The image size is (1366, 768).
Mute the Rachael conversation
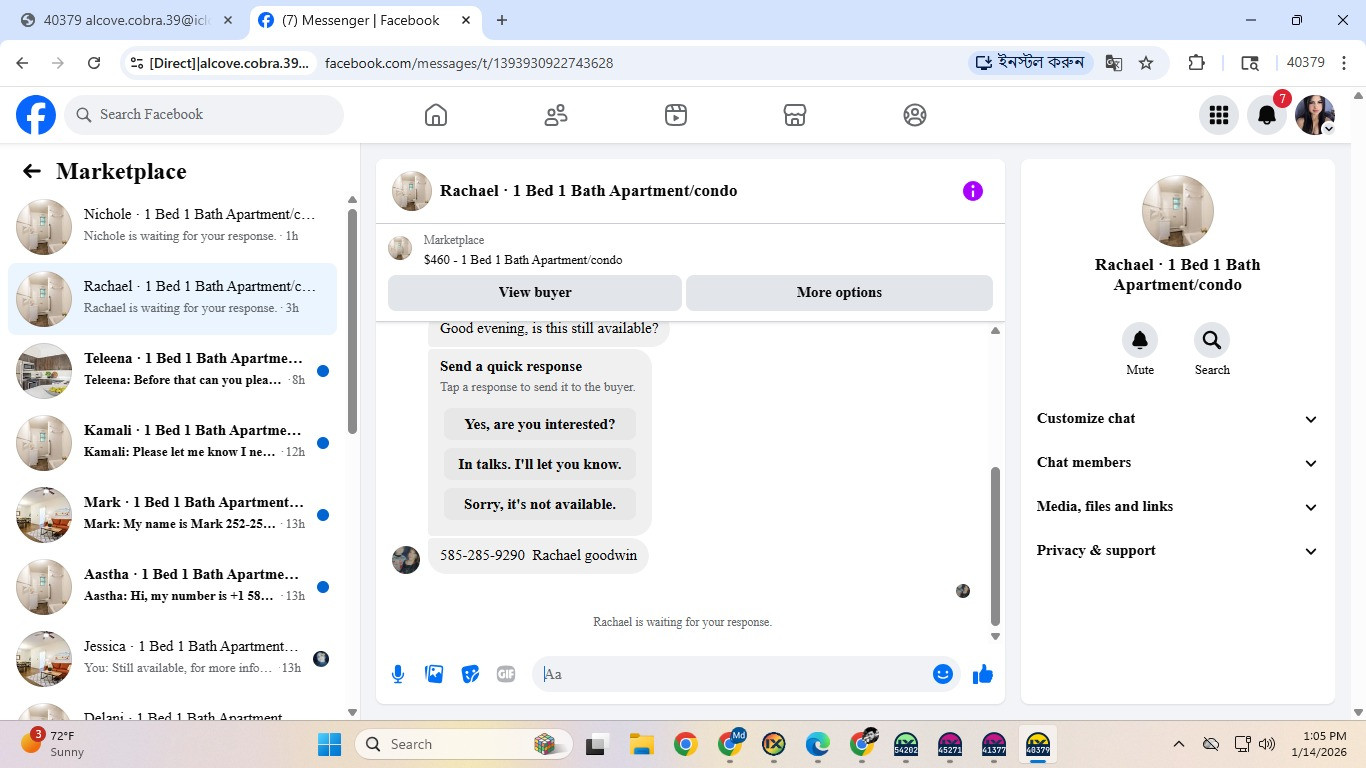(x=1140, y=341)
